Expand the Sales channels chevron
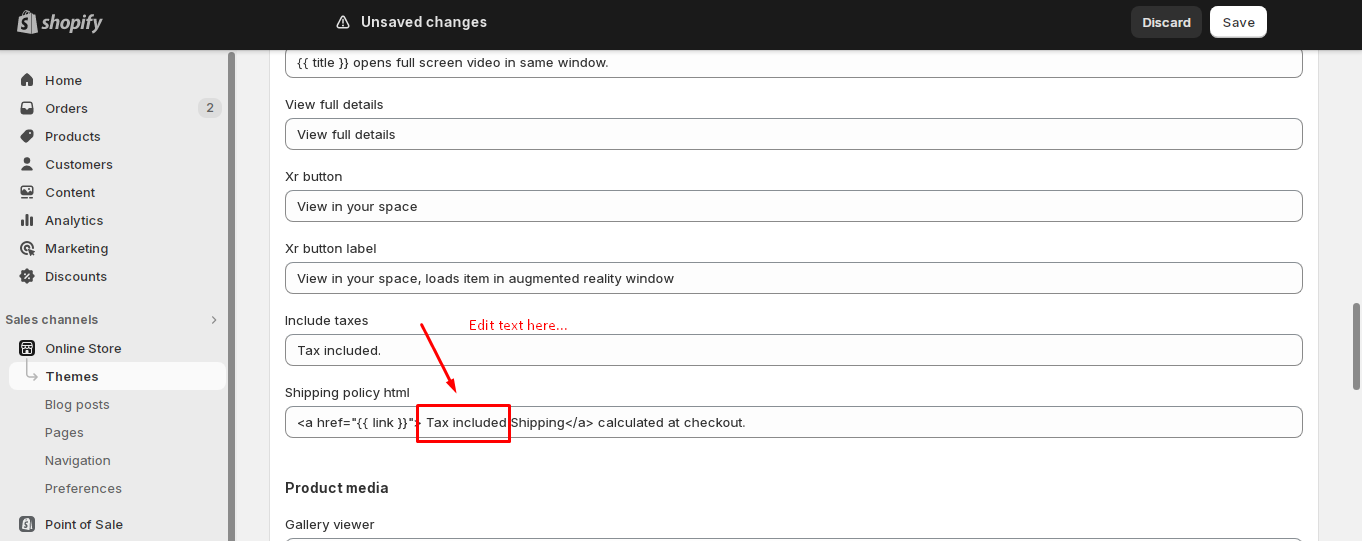1362x541 pixels. click(x=213, y=320)
